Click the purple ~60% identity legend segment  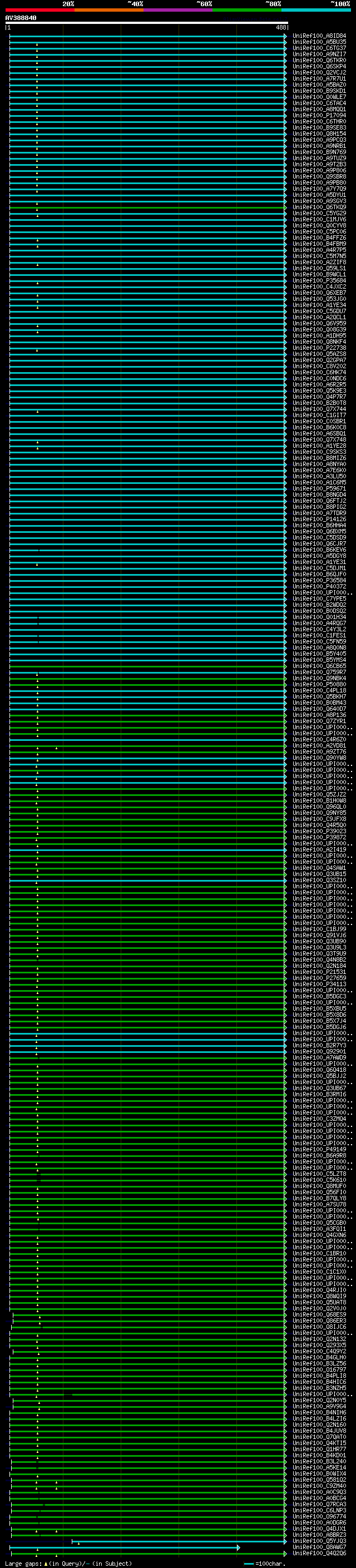coord(177,10)
